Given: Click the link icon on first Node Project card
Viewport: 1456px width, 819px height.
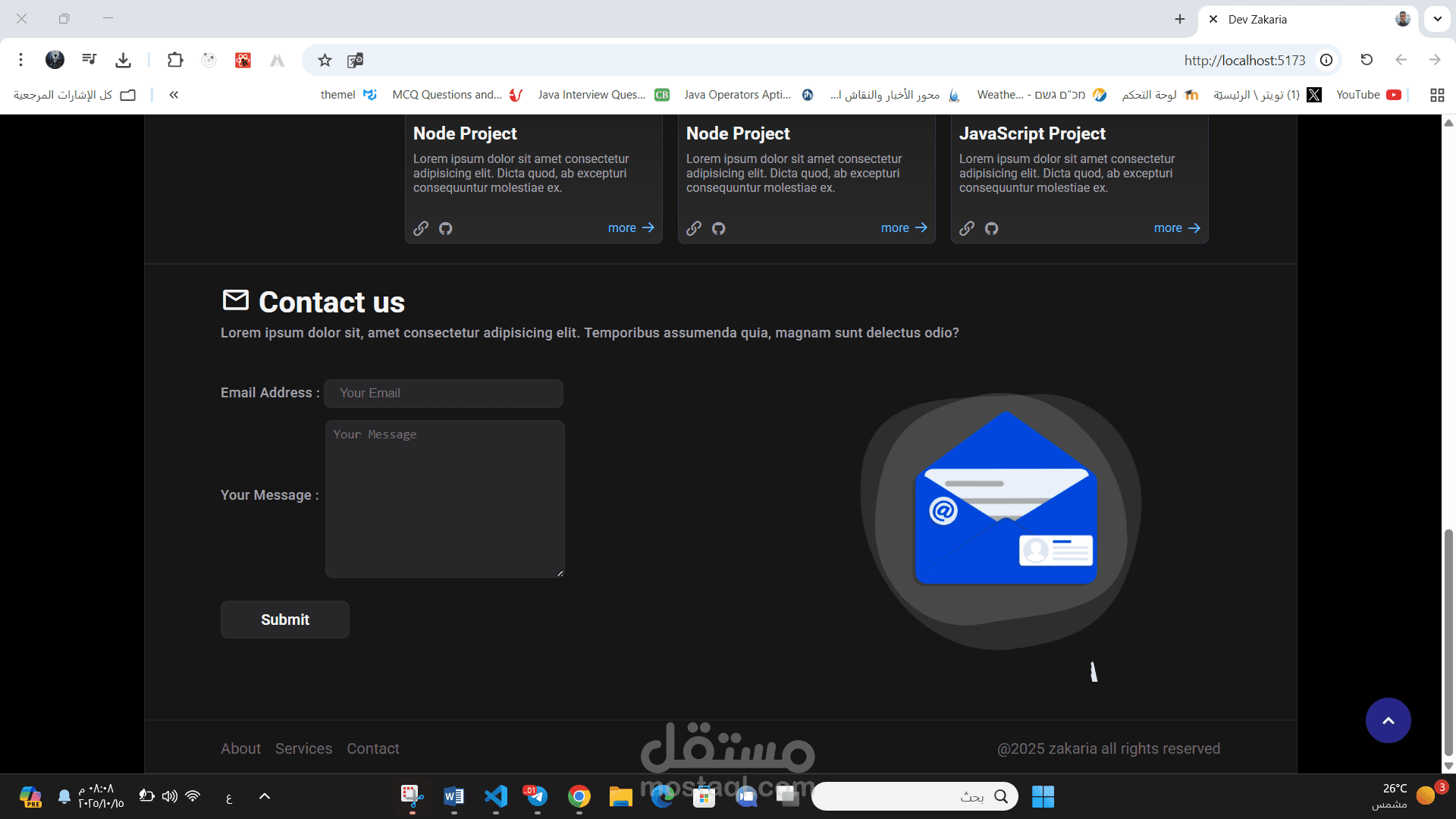Looking at the screenshot, I should (421, 228).
